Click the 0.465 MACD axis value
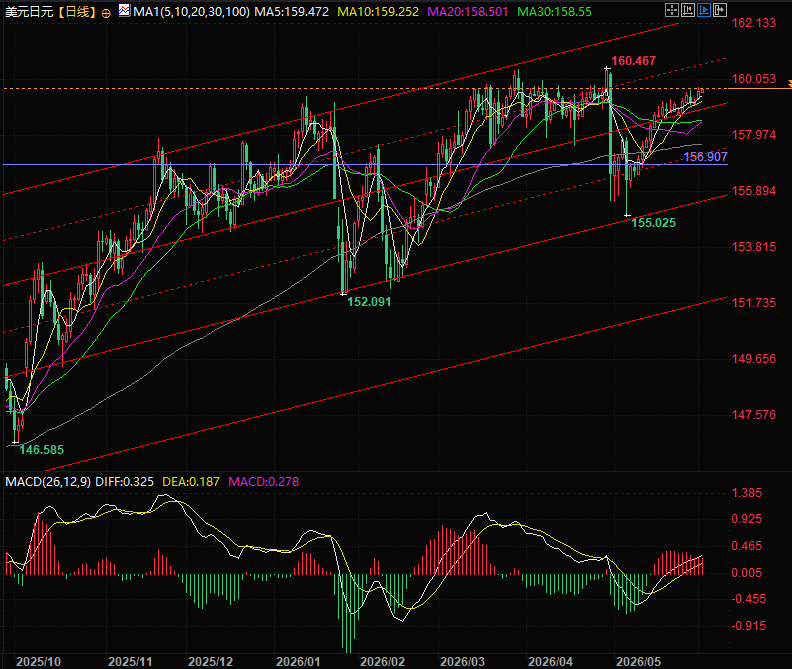The height and width of the screenshot is (669, 792). pyautogui.click(x=747, y=546)
